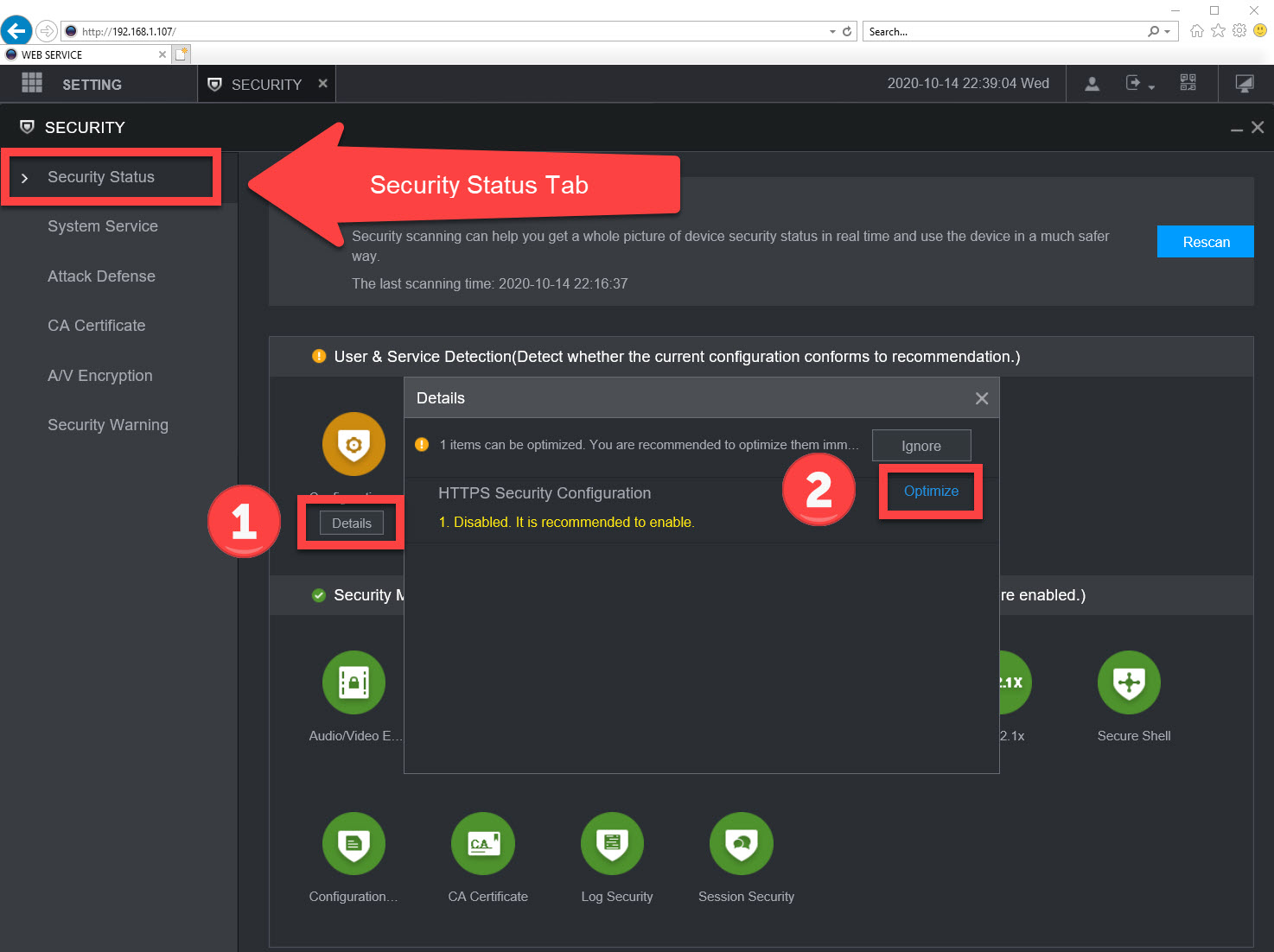Expand the browser address bar dropdown
1274x952 pixels.
(x=832, y=32)
